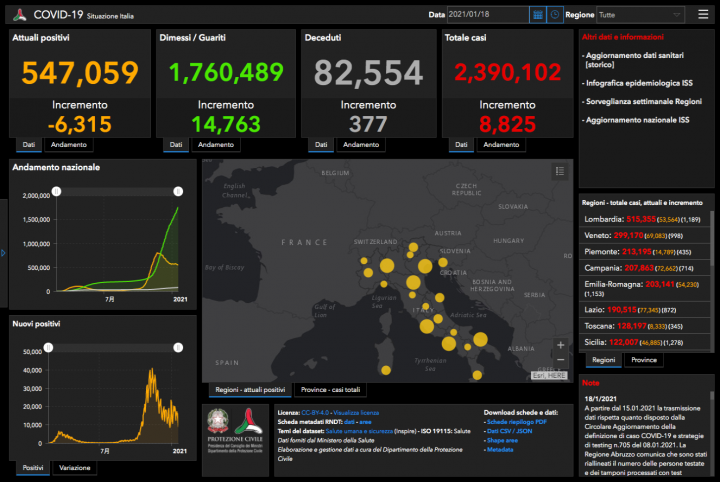
Task: Zoom in on the map
Action: point(560,345)
